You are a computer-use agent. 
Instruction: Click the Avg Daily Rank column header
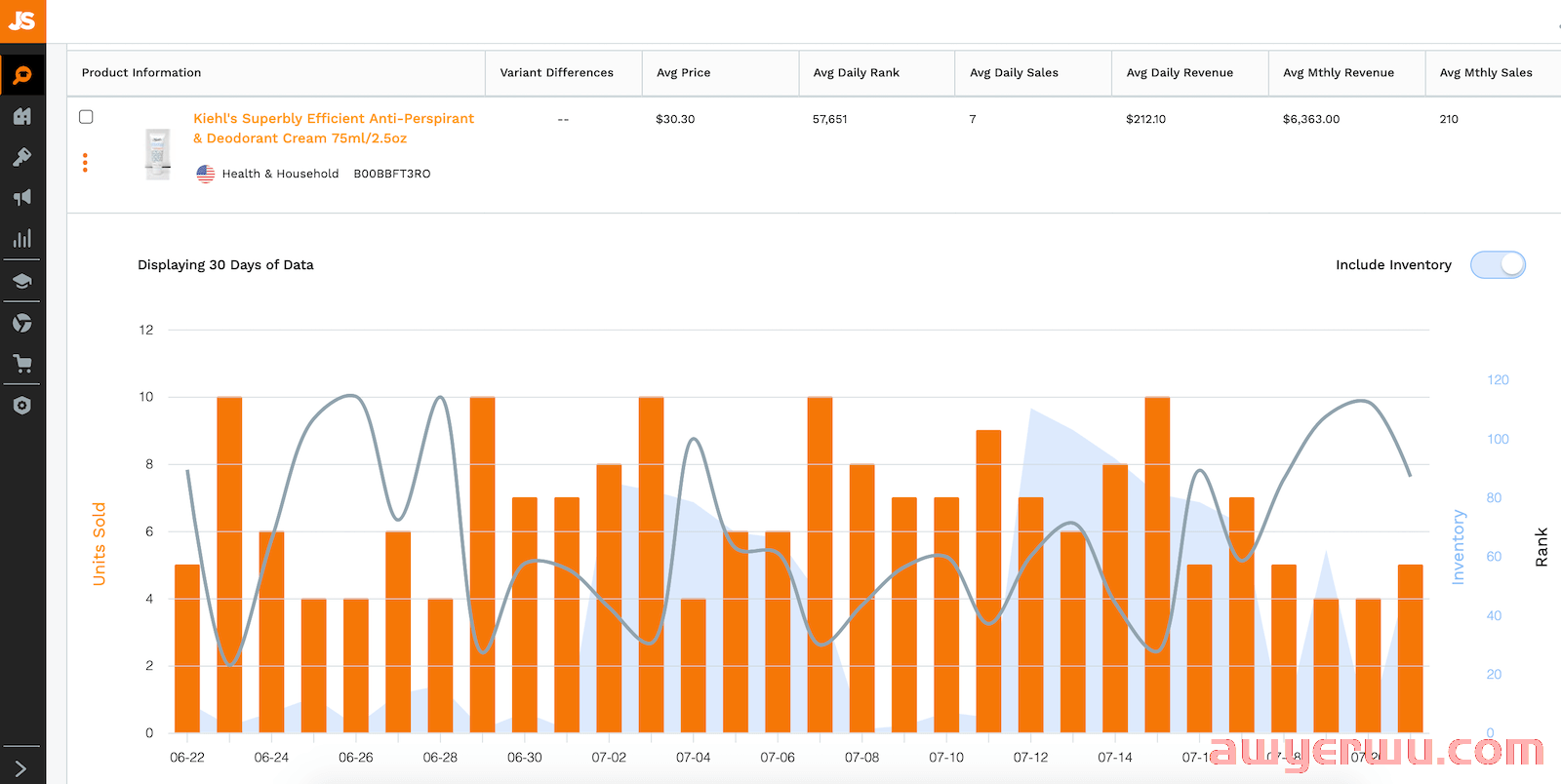coord(857,72)
